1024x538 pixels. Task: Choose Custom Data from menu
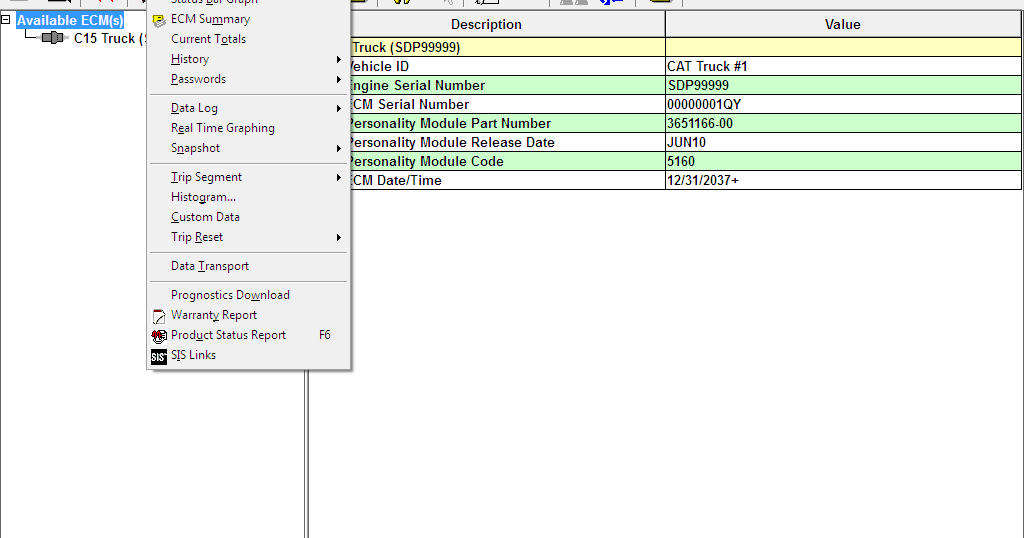click(x=205, y=217)
